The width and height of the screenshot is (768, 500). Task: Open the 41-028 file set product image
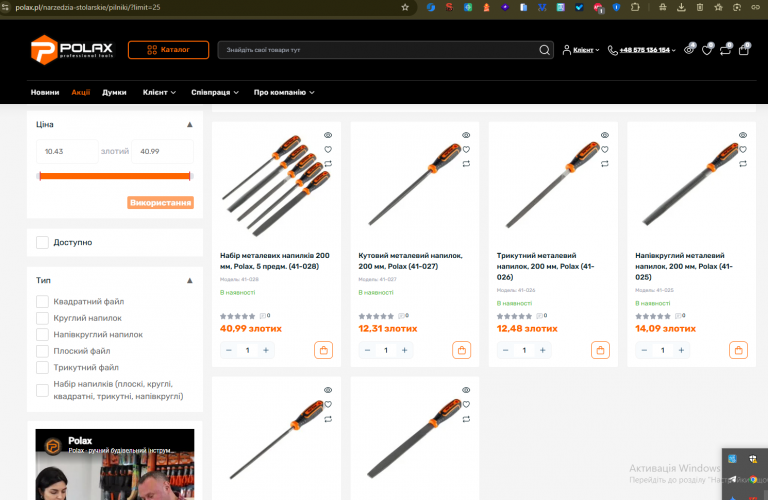(x=277, y=186)
